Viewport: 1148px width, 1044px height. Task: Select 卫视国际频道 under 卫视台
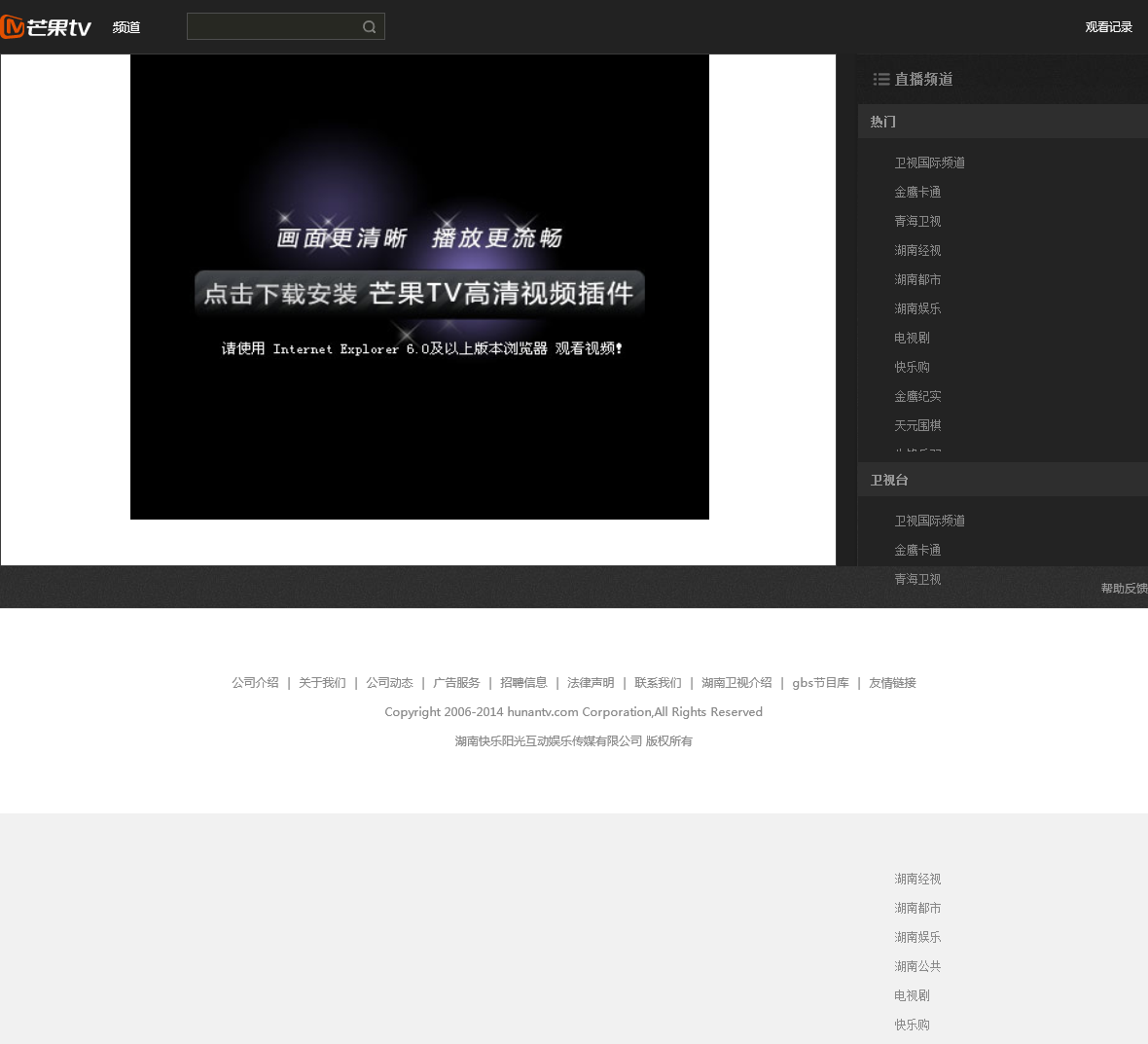929,521
